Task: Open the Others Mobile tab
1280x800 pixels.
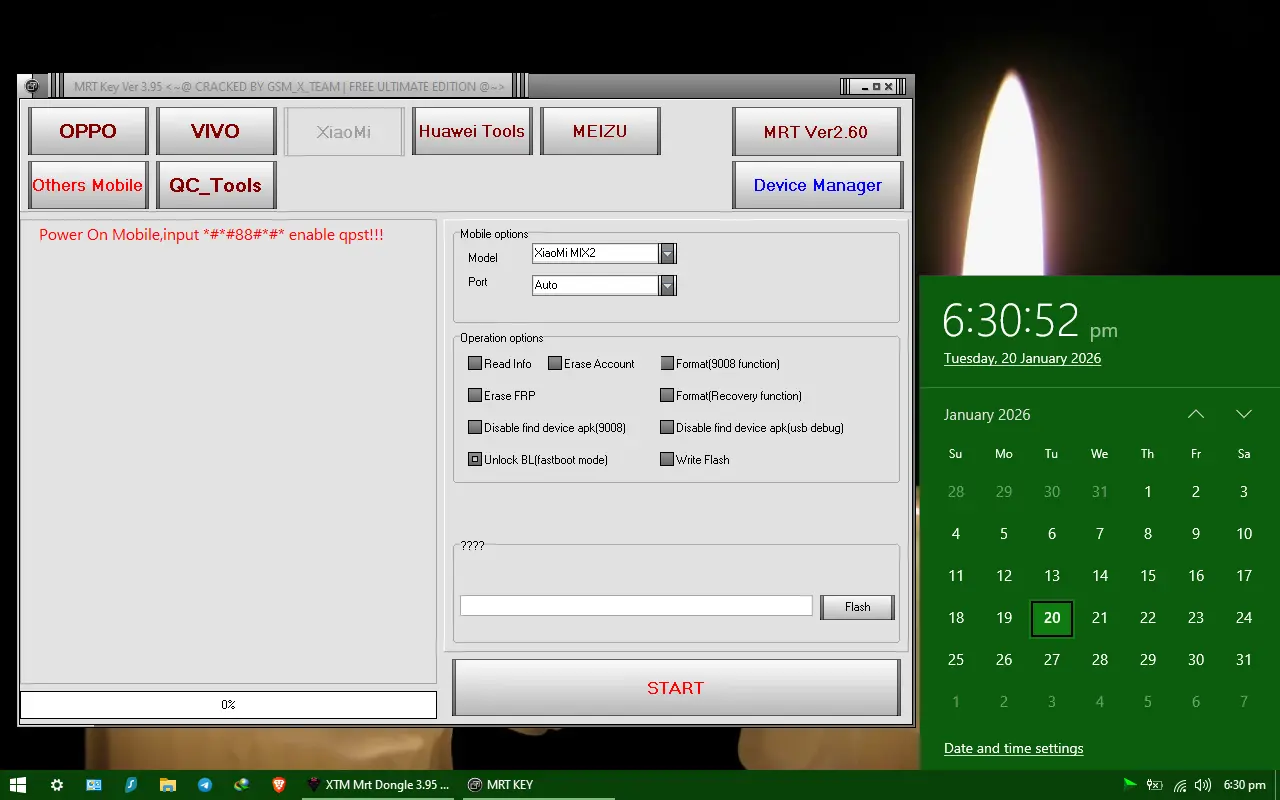Action: tap(88, 185)
